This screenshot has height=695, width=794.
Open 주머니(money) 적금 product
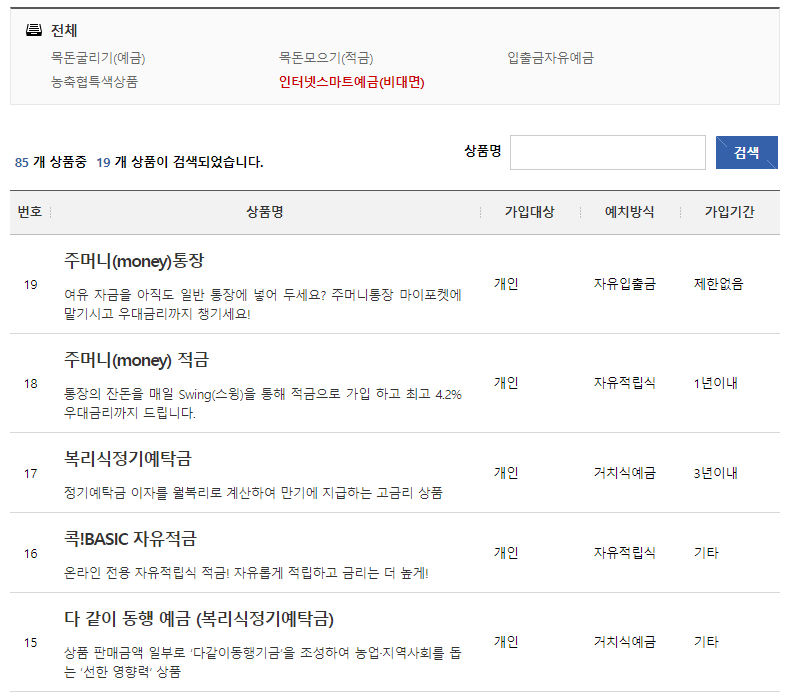pyautogui.click(x=137, y=360)
